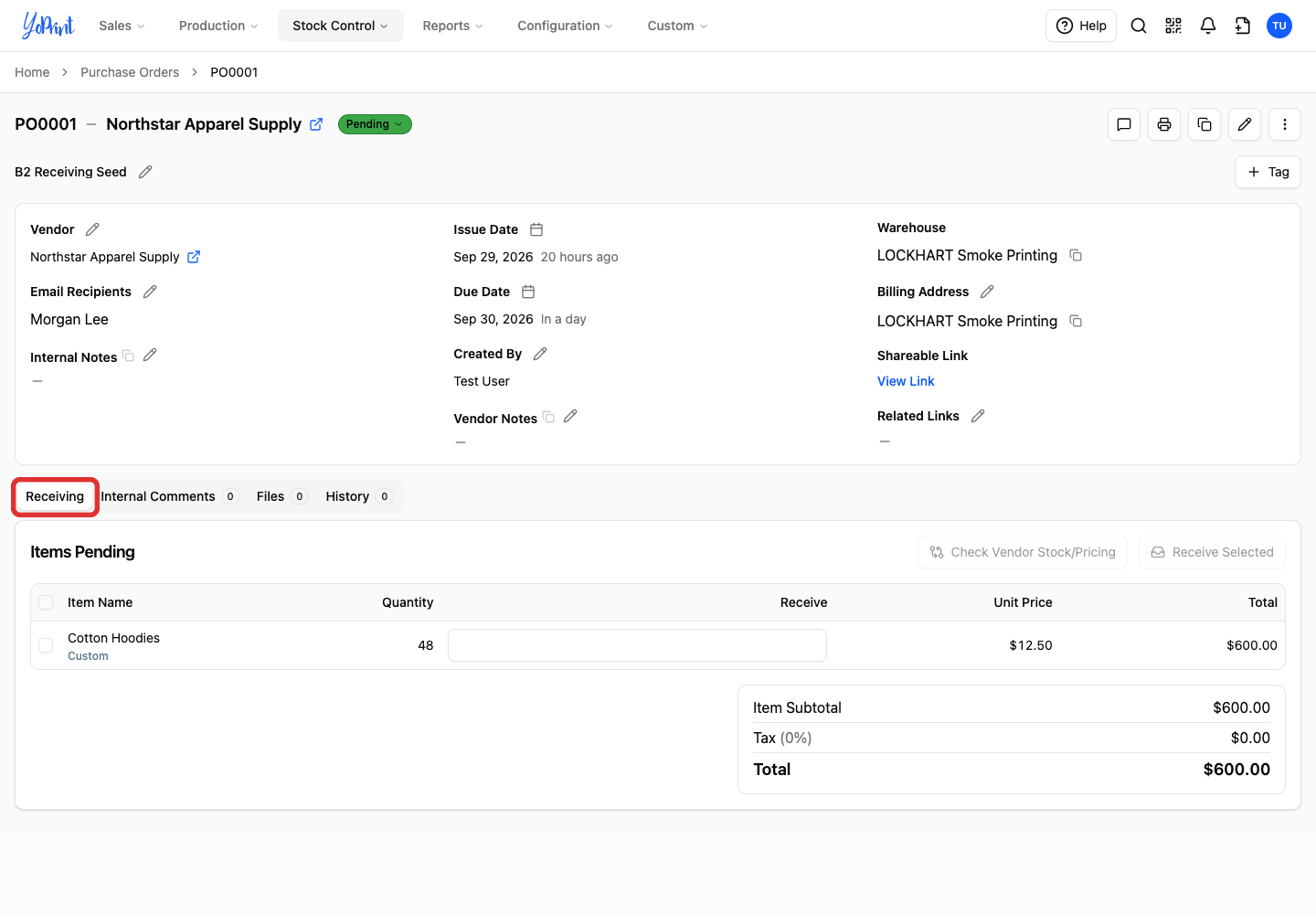Image resolution: width=1316 pixels, height=914 pixels.
Task: Edit the Created By field
Action: (x=540, y=354)
